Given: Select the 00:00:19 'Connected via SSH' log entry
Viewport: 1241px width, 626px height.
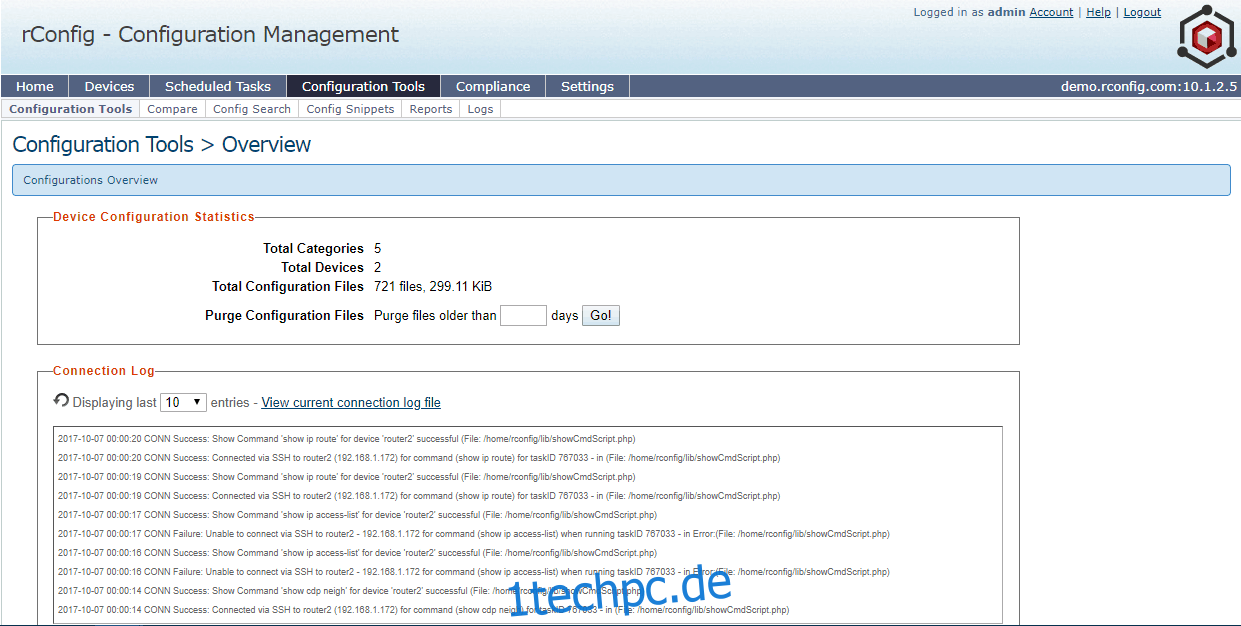Looking at the screenshot, I should [x=419, y=496].
